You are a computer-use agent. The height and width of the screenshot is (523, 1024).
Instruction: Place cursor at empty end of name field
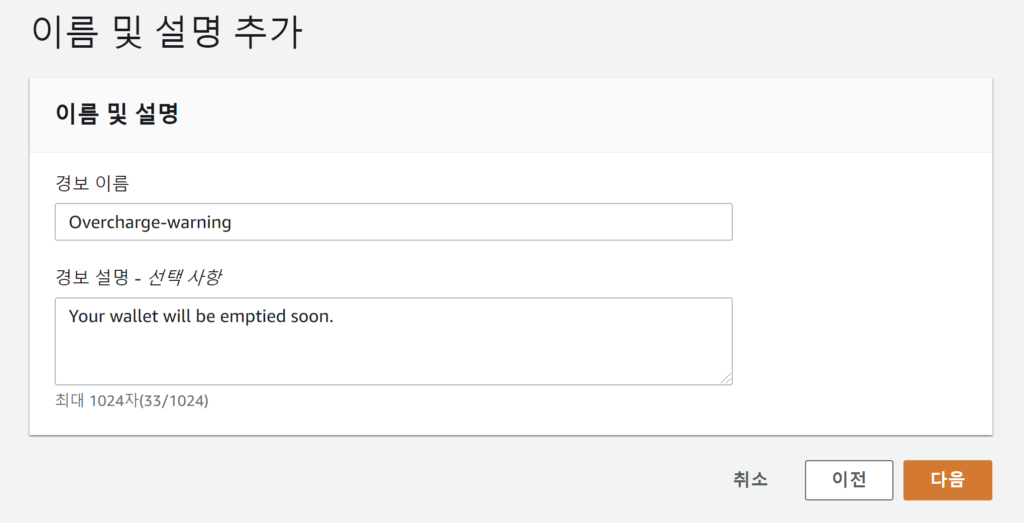(500, 222)
